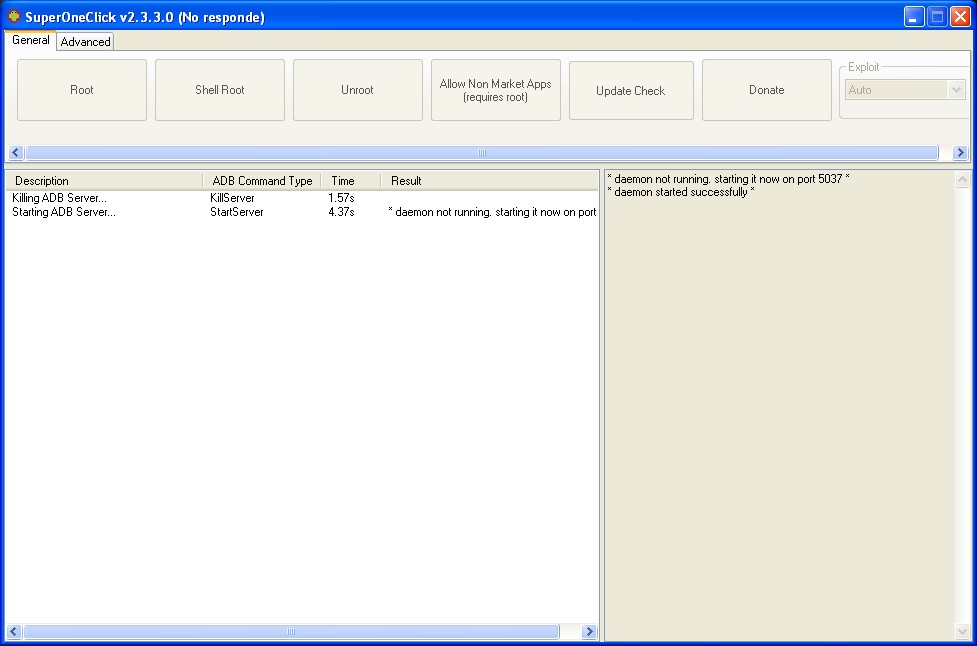
Task: Switch to the Advanced tab
Action: [85, 42]
